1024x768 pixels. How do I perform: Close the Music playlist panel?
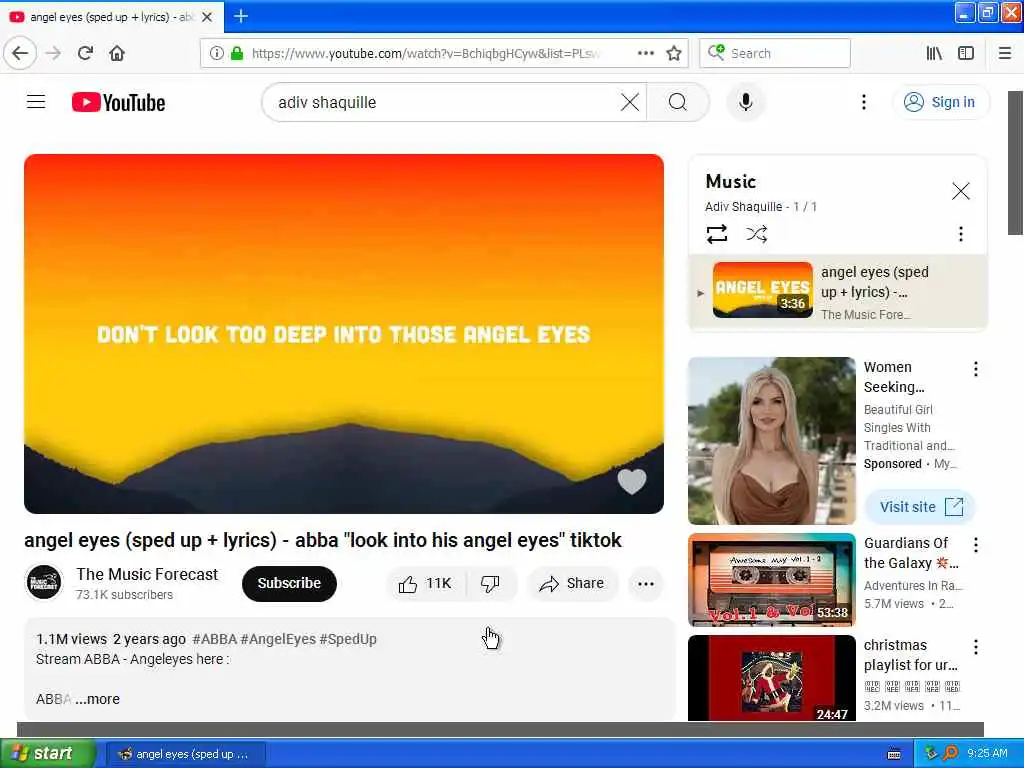pos(961,191)
